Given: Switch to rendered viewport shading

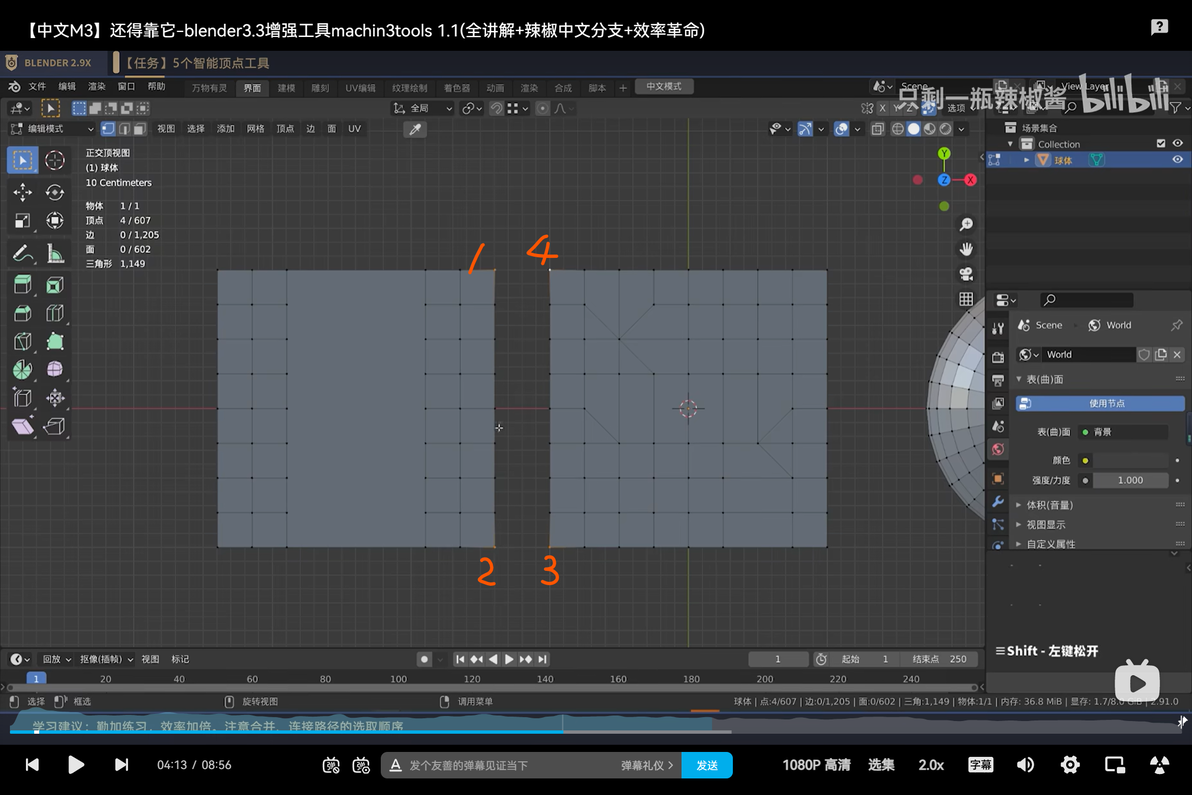Looking at the screenshot, I should click(946, 129).
